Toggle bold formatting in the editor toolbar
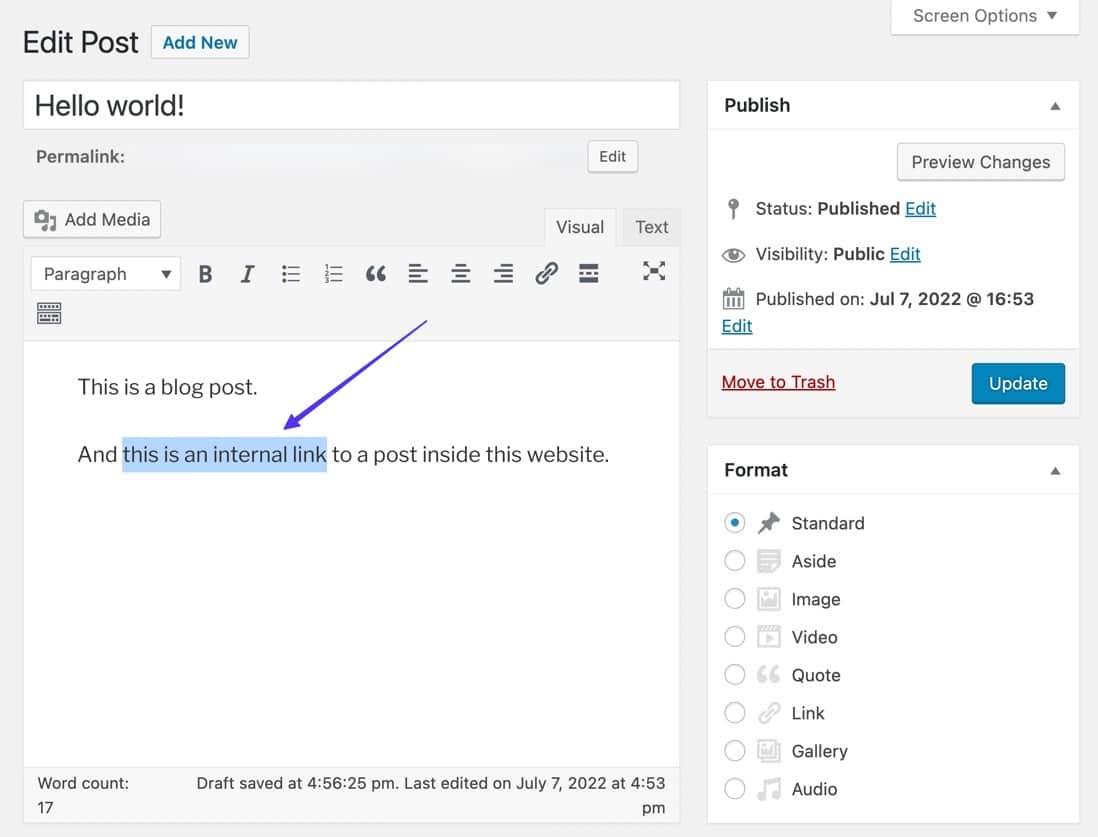 tap(205, 272)
